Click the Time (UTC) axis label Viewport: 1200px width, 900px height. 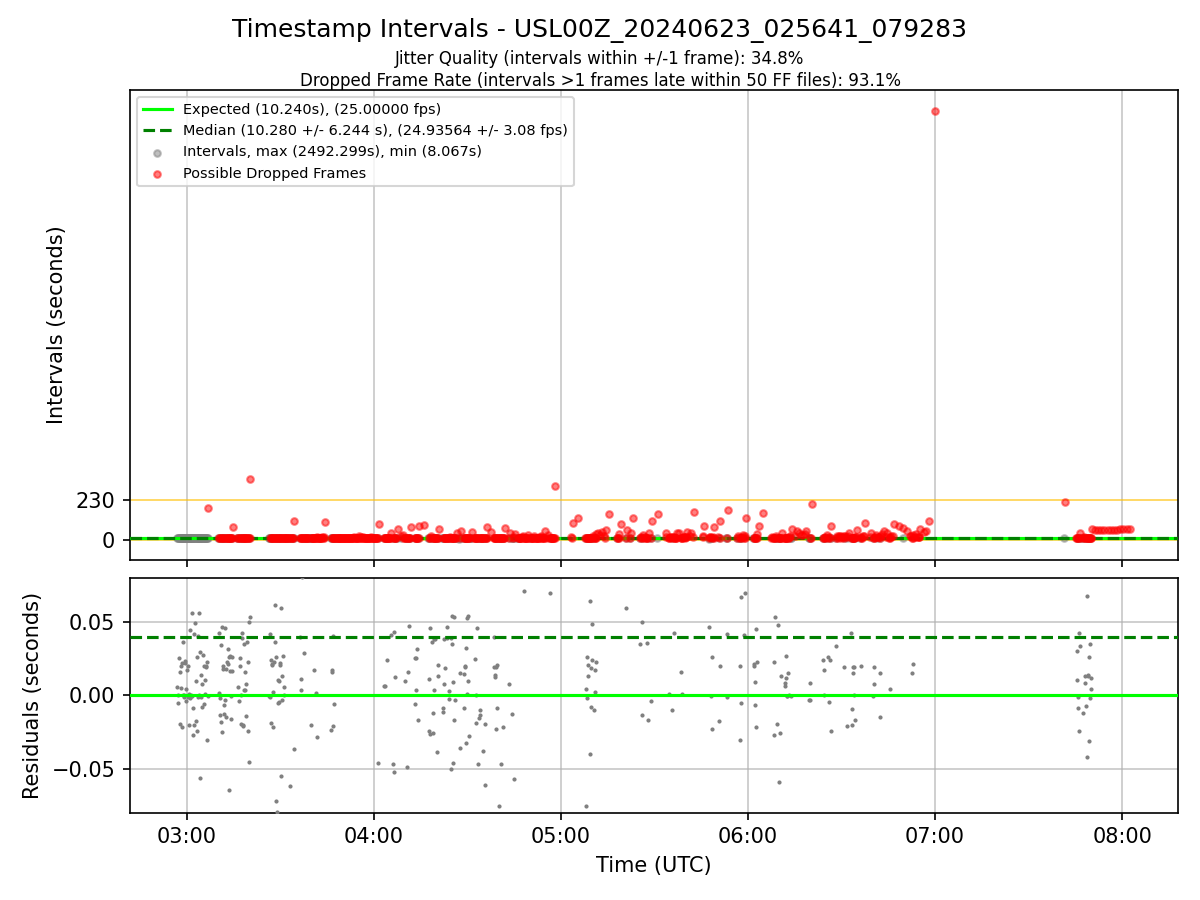(654, 865)
